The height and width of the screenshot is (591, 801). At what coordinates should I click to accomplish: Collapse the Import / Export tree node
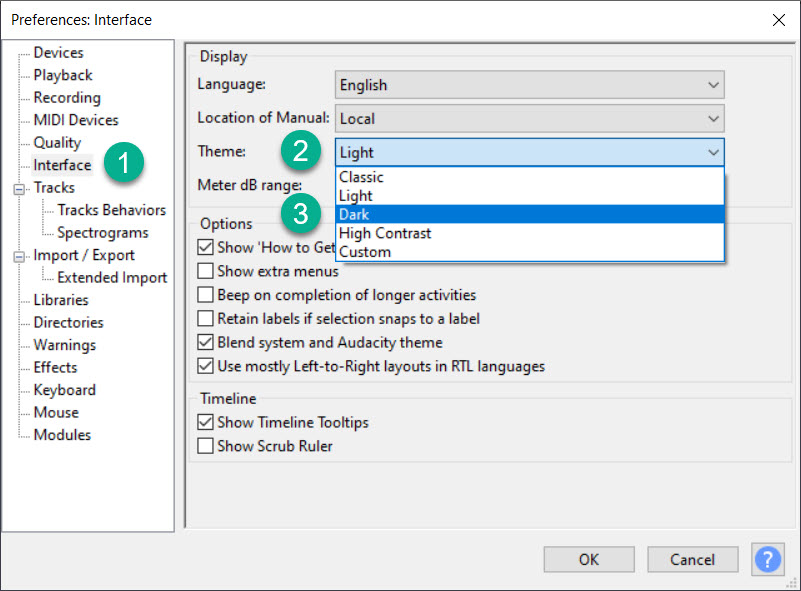19,256
